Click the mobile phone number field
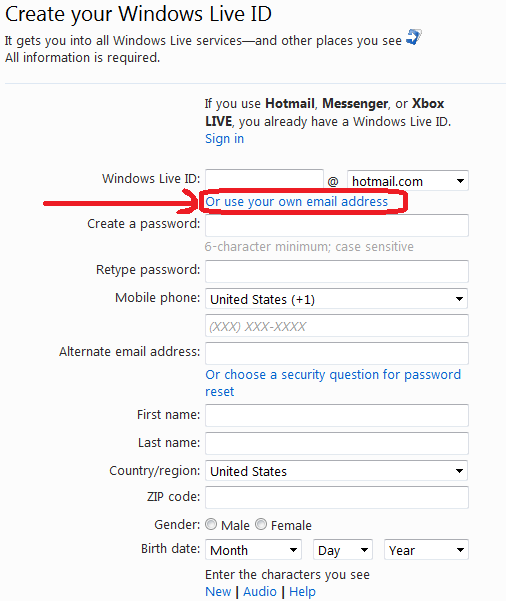 (x=337, y=326)
